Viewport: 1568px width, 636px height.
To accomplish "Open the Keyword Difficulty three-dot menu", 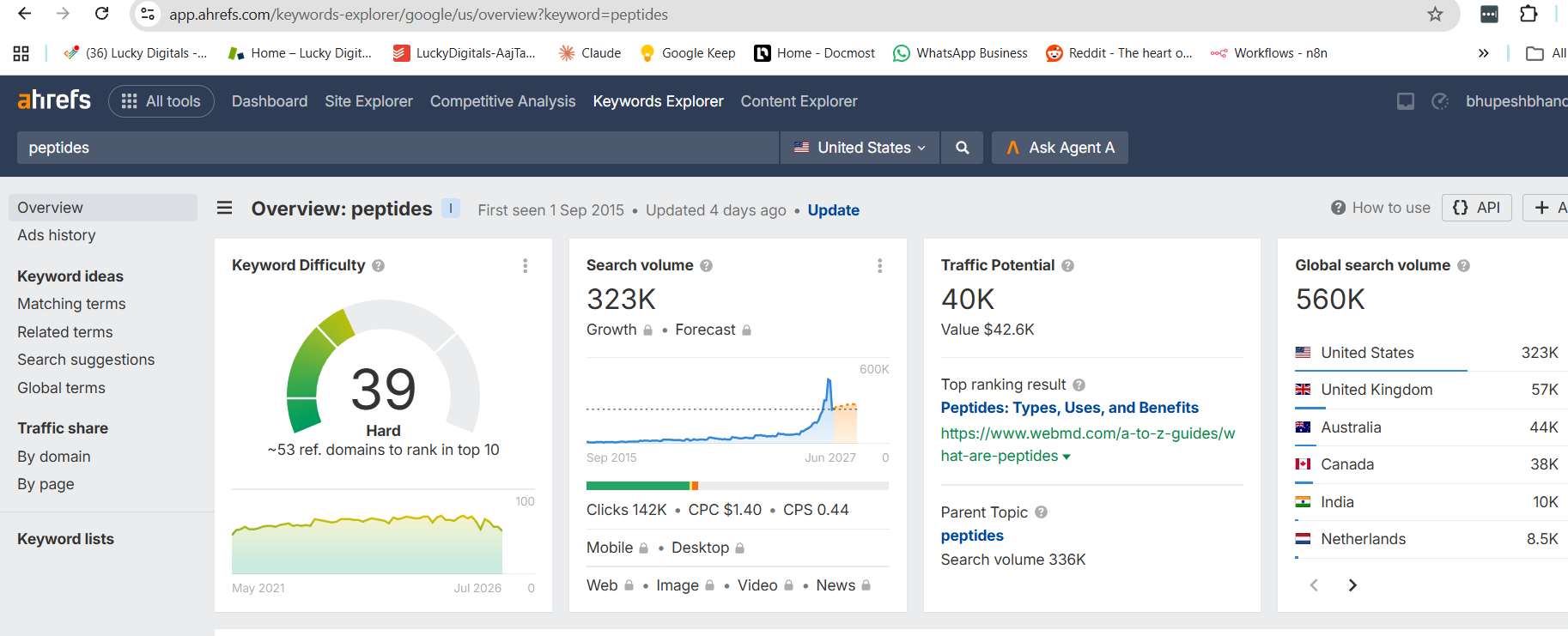I will pos(526,266).
